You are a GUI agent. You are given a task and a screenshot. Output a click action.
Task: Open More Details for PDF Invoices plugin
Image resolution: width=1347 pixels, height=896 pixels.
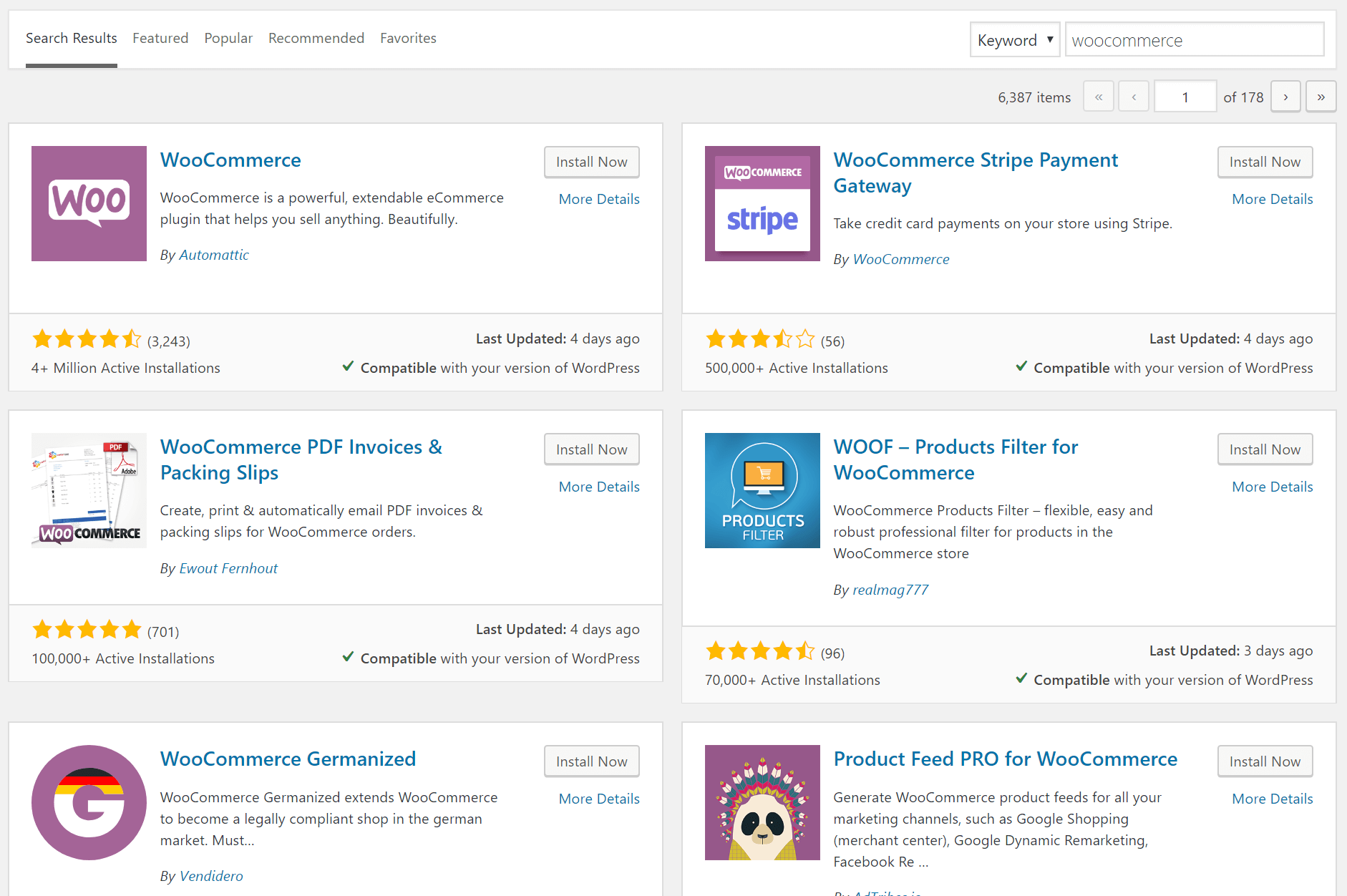point(598,486)
